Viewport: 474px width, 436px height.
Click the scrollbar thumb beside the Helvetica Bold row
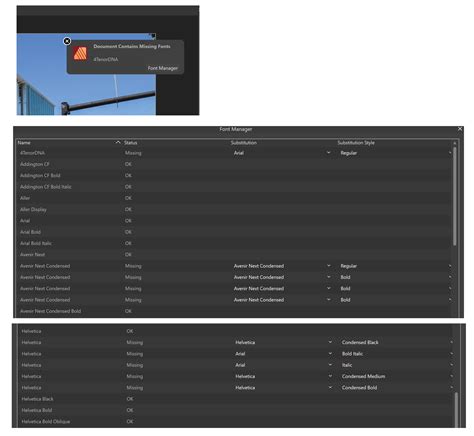[x=456, y=409]
